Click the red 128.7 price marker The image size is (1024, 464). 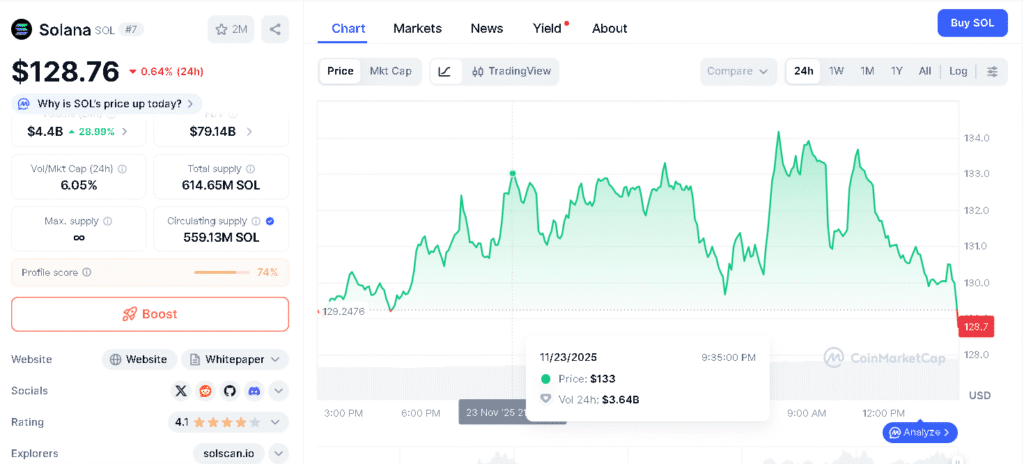click(x=976, y=326)
